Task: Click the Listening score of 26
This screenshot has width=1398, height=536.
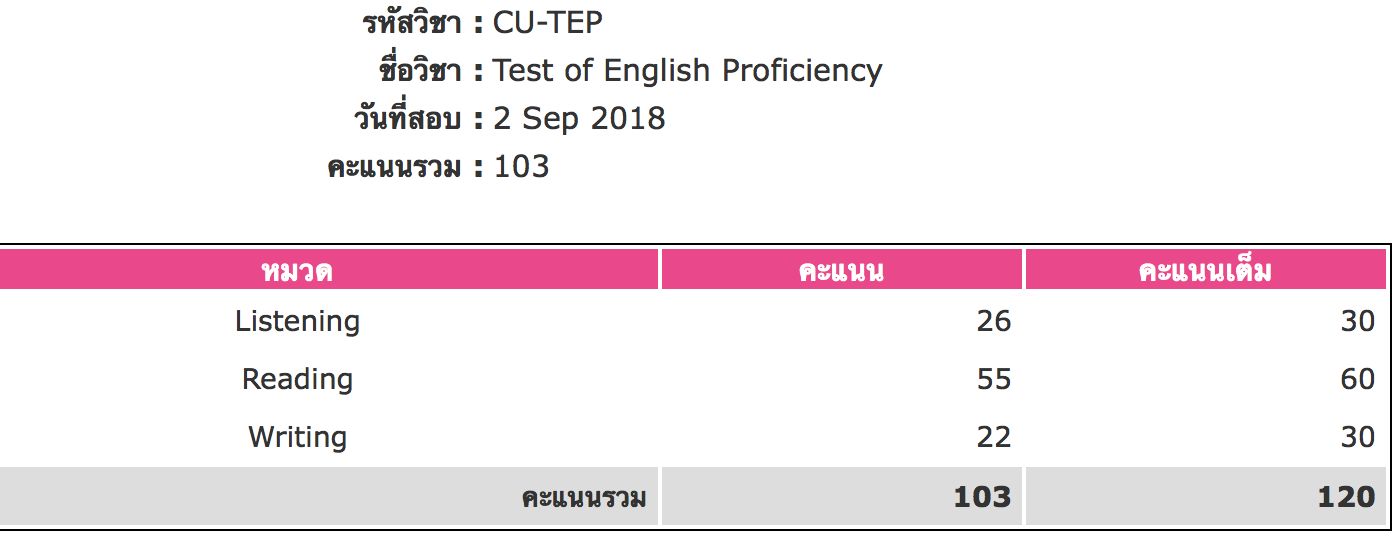Action: 994,321
